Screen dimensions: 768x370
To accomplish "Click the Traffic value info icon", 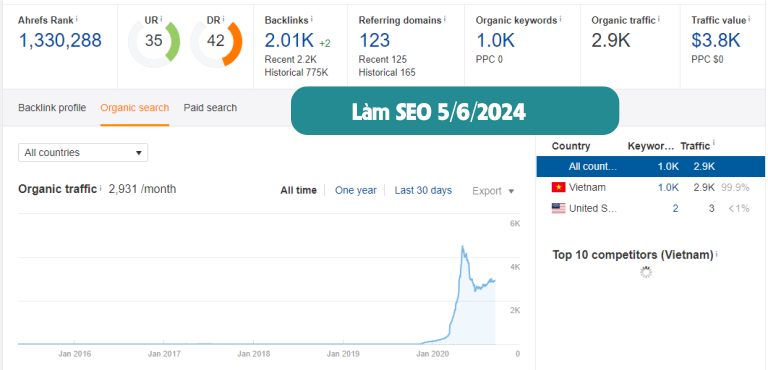I will click(750, 19).
